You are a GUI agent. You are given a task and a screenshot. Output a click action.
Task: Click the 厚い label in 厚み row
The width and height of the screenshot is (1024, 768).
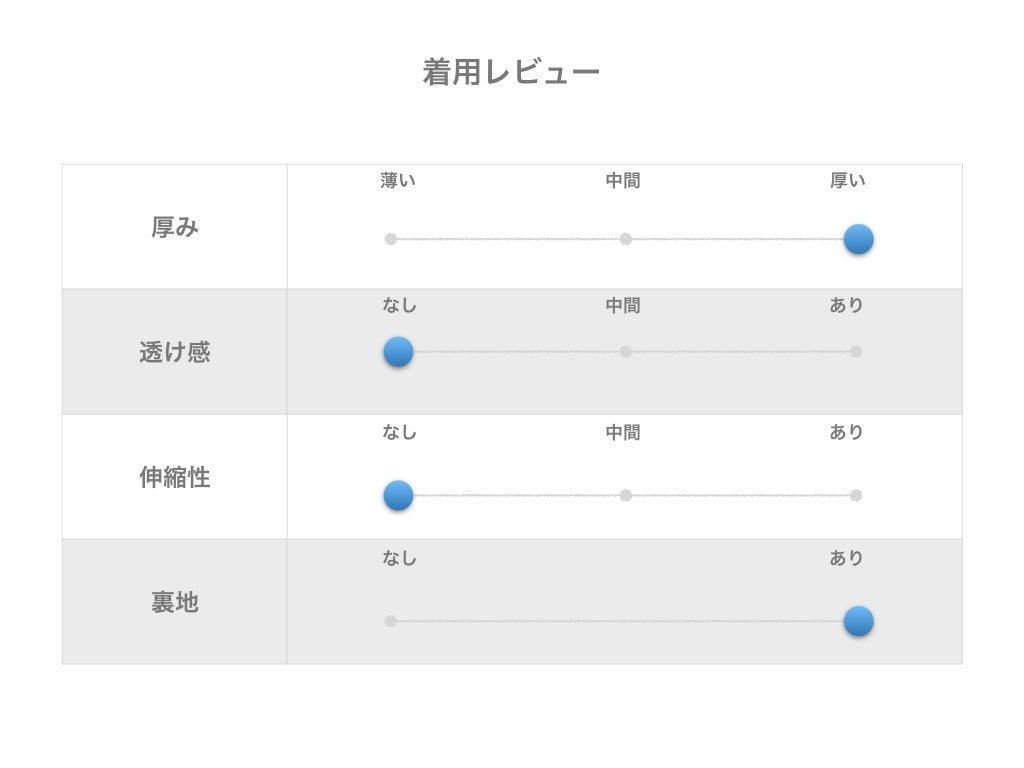click(x=848, y=181)
